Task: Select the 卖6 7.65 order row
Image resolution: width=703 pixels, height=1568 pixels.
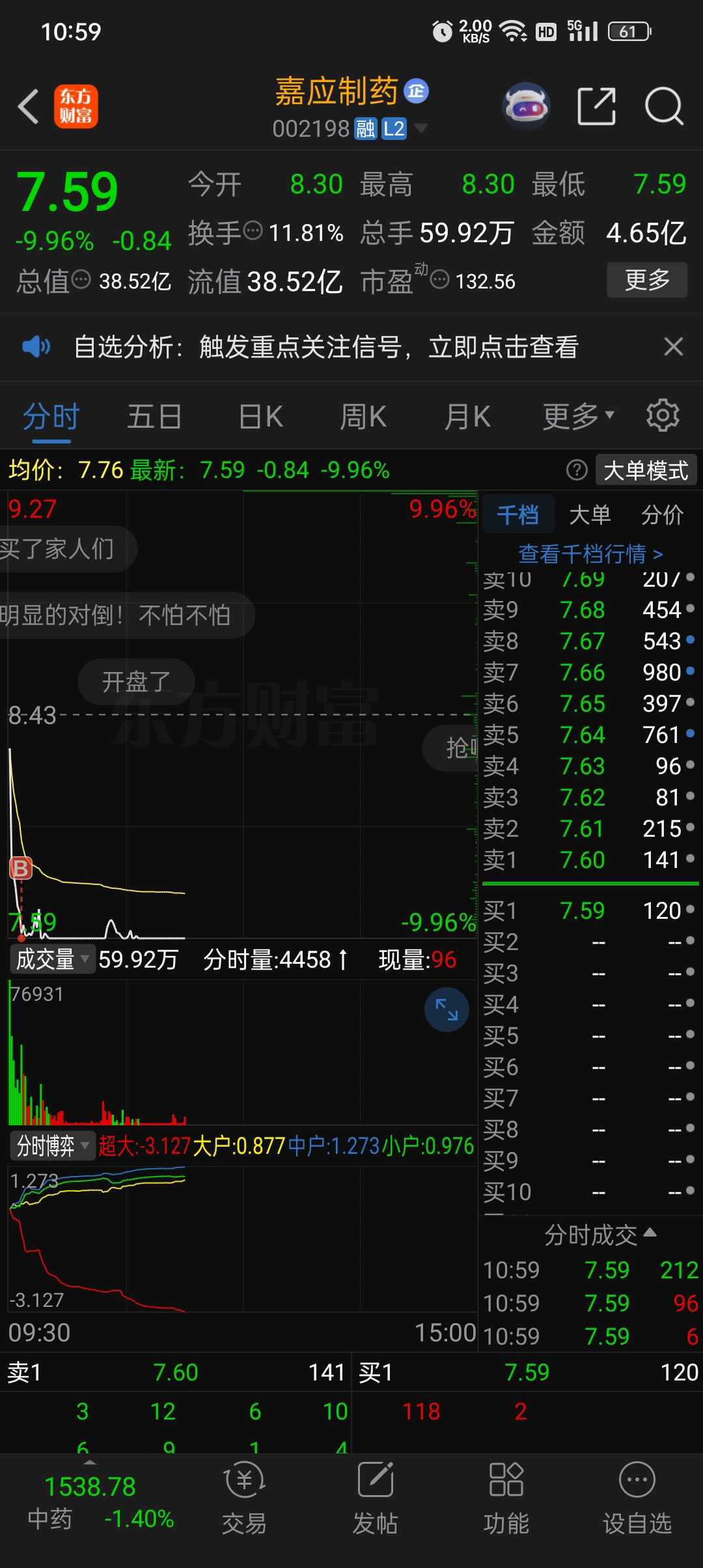Action: pos(590,703)
